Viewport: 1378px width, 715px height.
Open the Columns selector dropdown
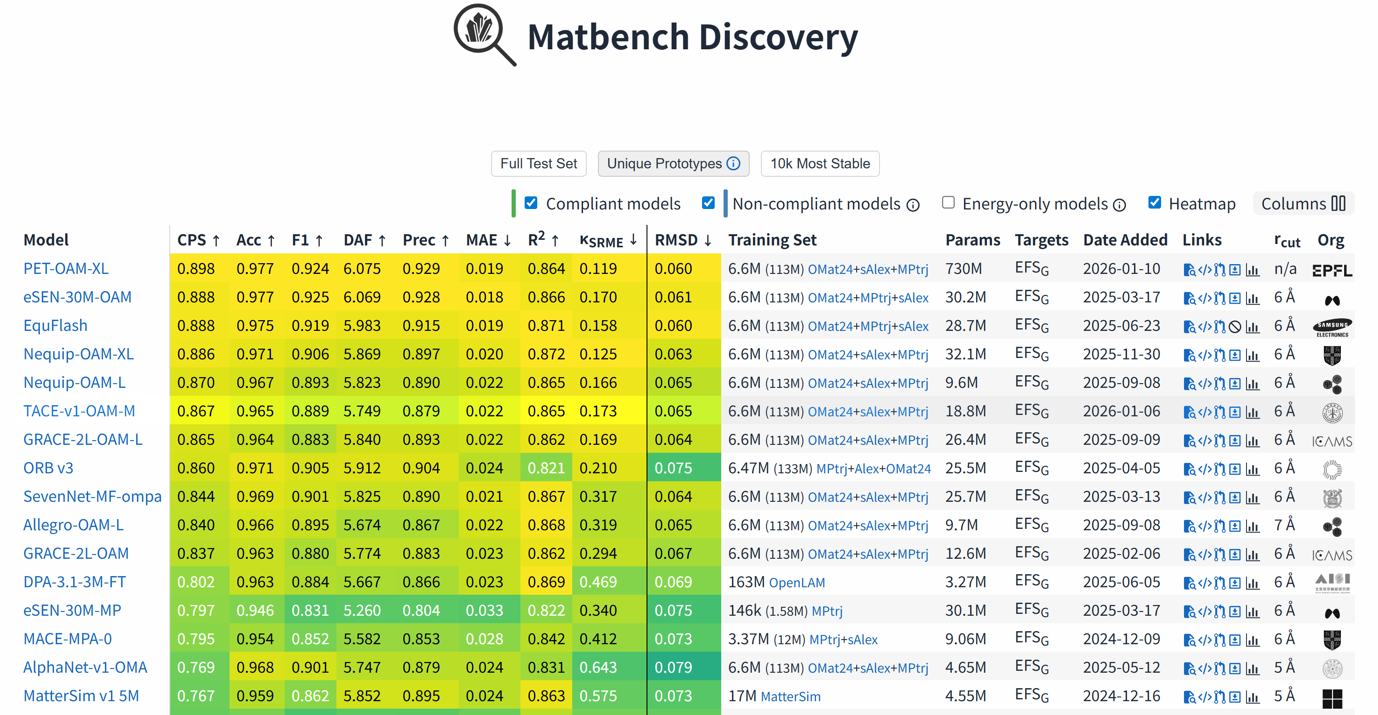(1304, 204)
